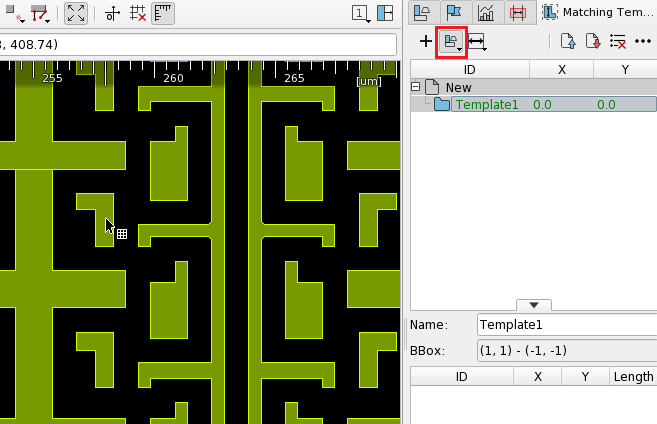Click the coordinate readout field
Viewport: 657px width, 424px height.
click(x=198, y=44)
